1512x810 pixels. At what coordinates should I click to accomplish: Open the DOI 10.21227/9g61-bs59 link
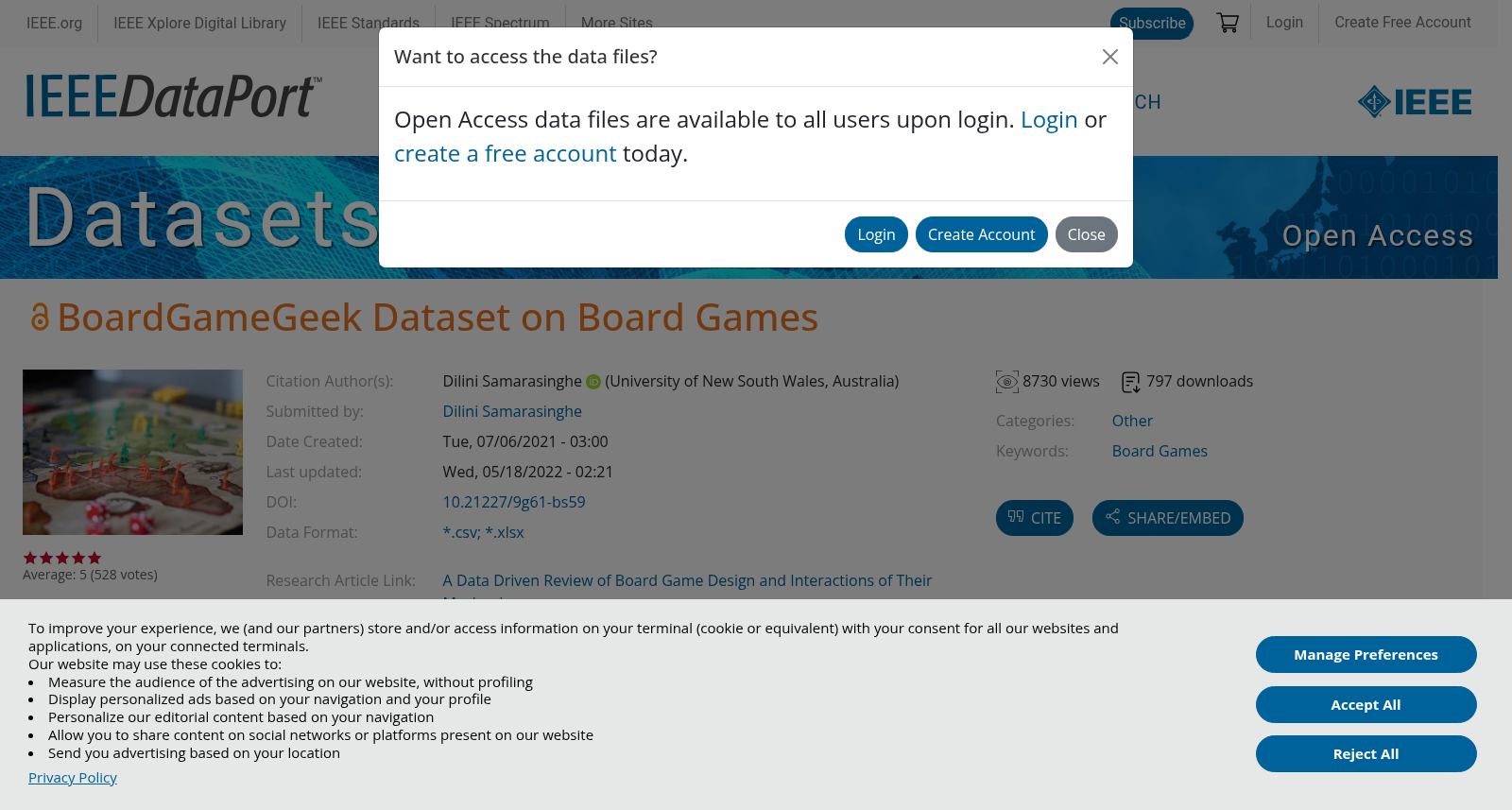point(514,503)
